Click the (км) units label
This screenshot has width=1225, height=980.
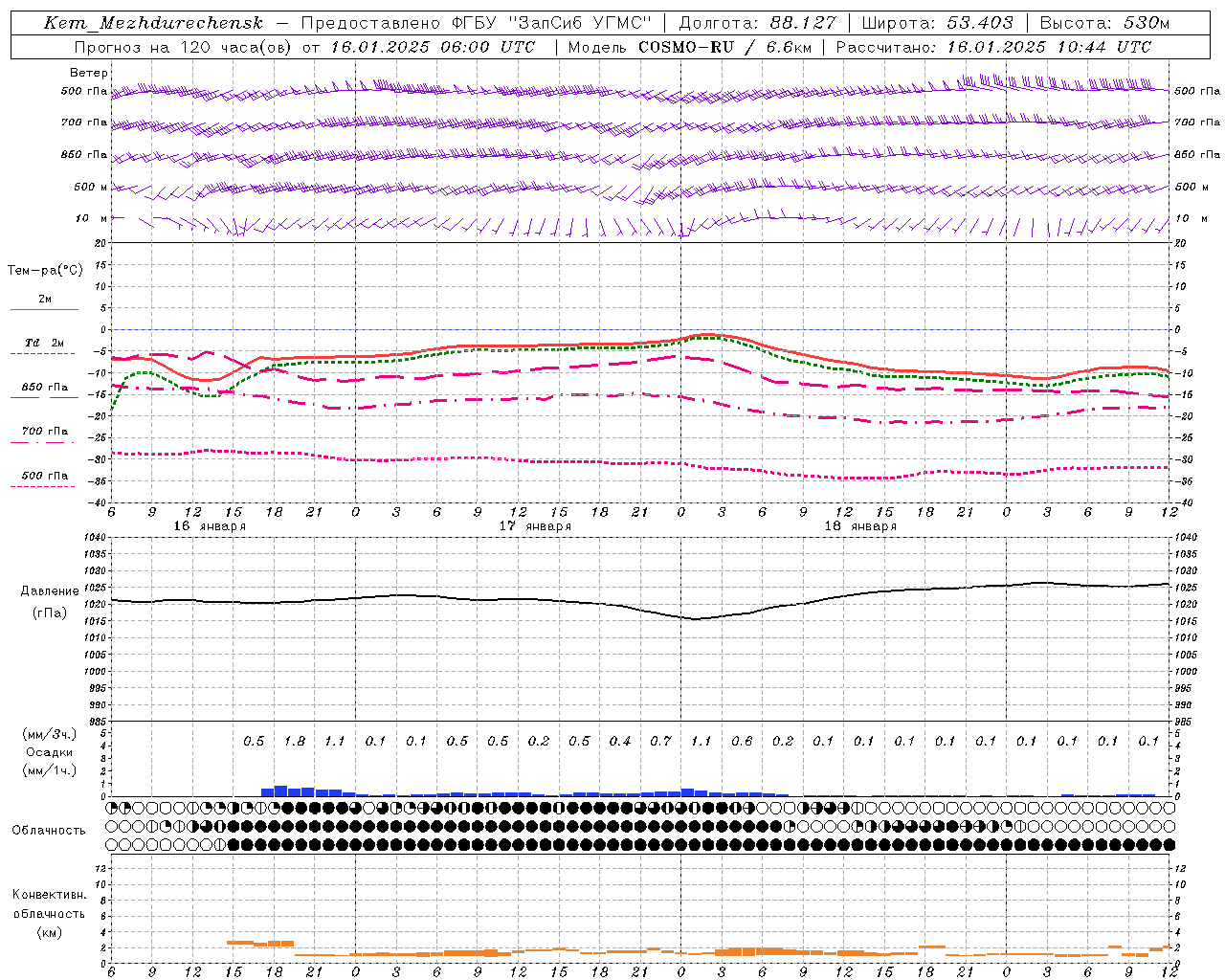pyautogui.click(x=50, y=932)
